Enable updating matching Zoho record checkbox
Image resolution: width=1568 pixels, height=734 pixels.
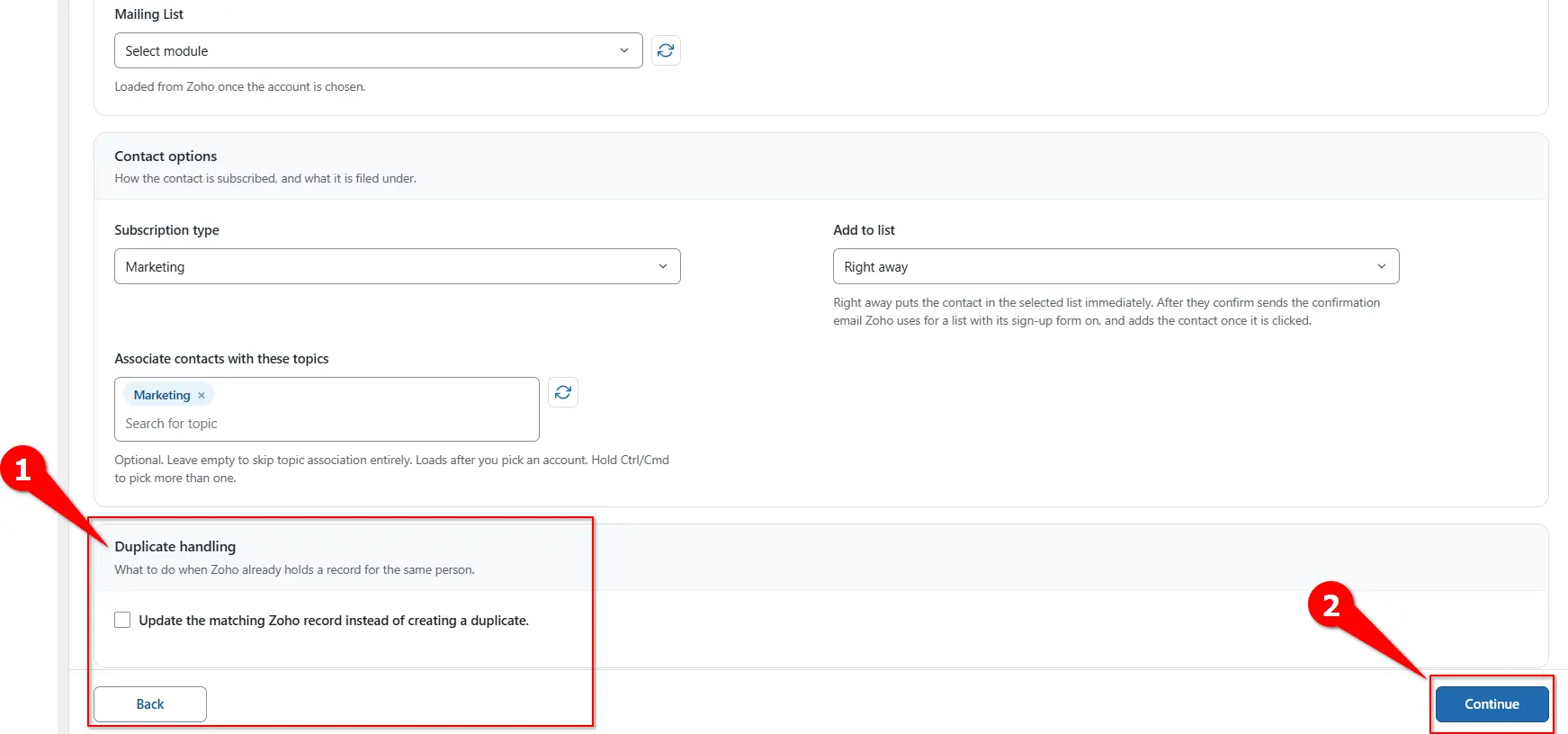(122, 620)
